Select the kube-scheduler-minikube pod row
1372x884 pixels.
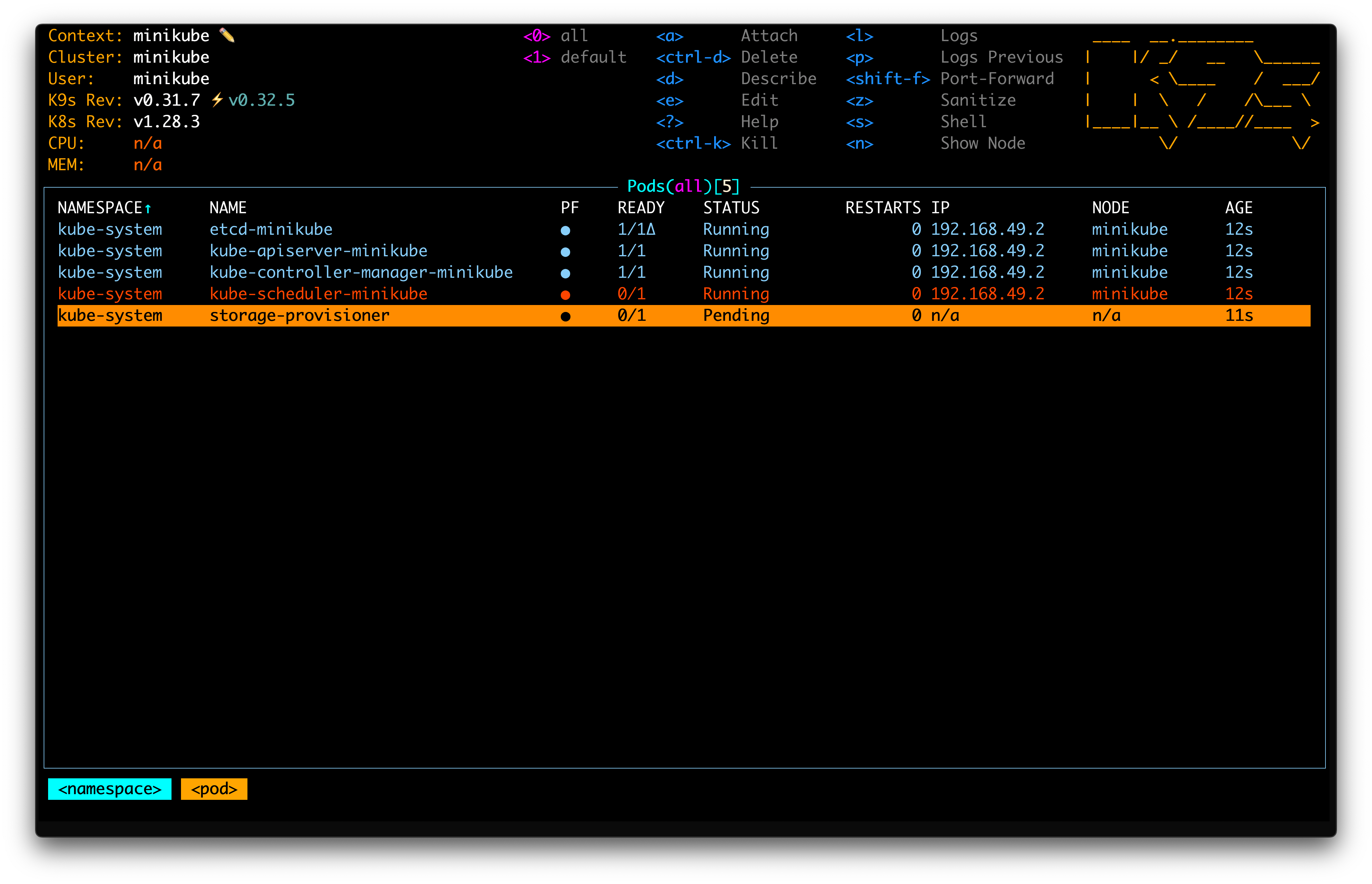(x=318, y=294)
